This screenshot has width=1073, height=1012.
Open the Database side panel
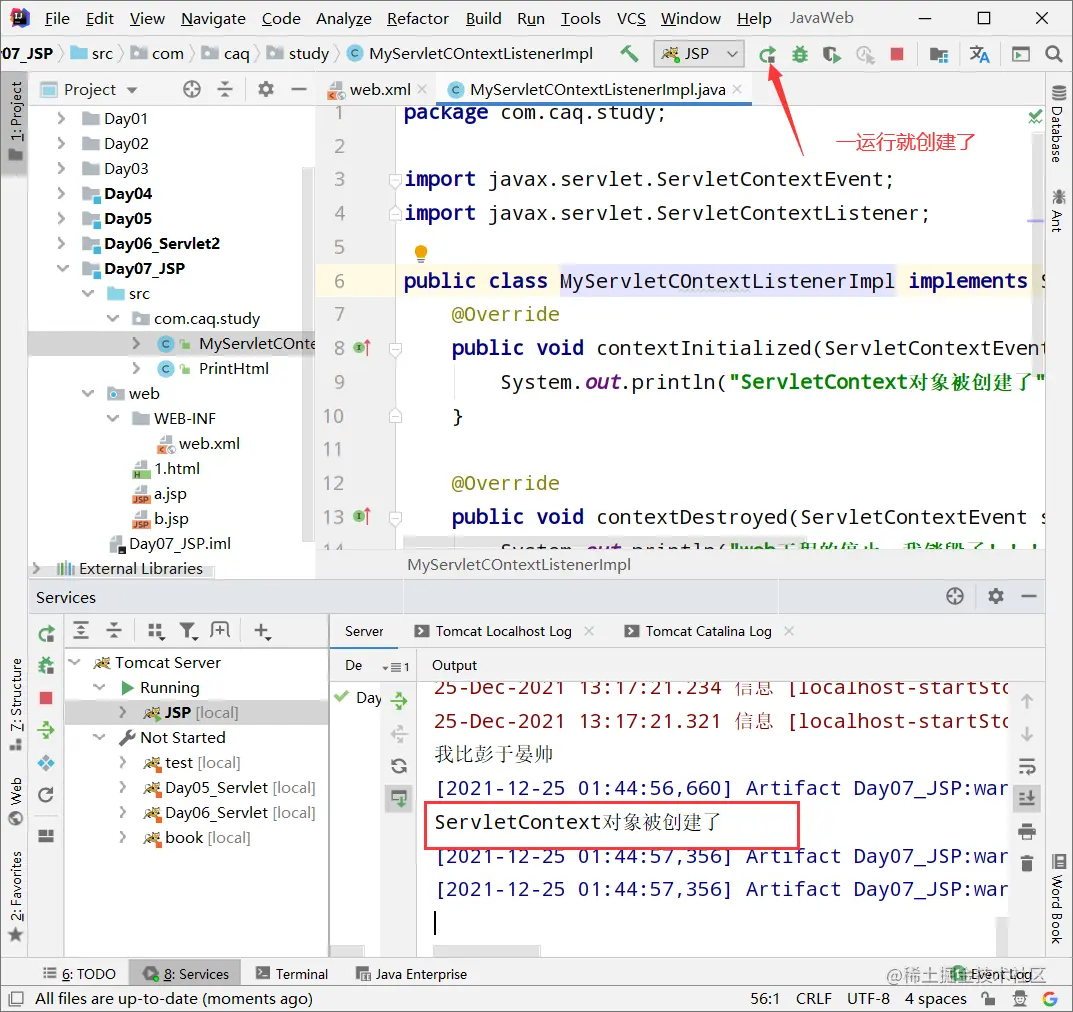pyautogui.click(x=1058, y=125)
